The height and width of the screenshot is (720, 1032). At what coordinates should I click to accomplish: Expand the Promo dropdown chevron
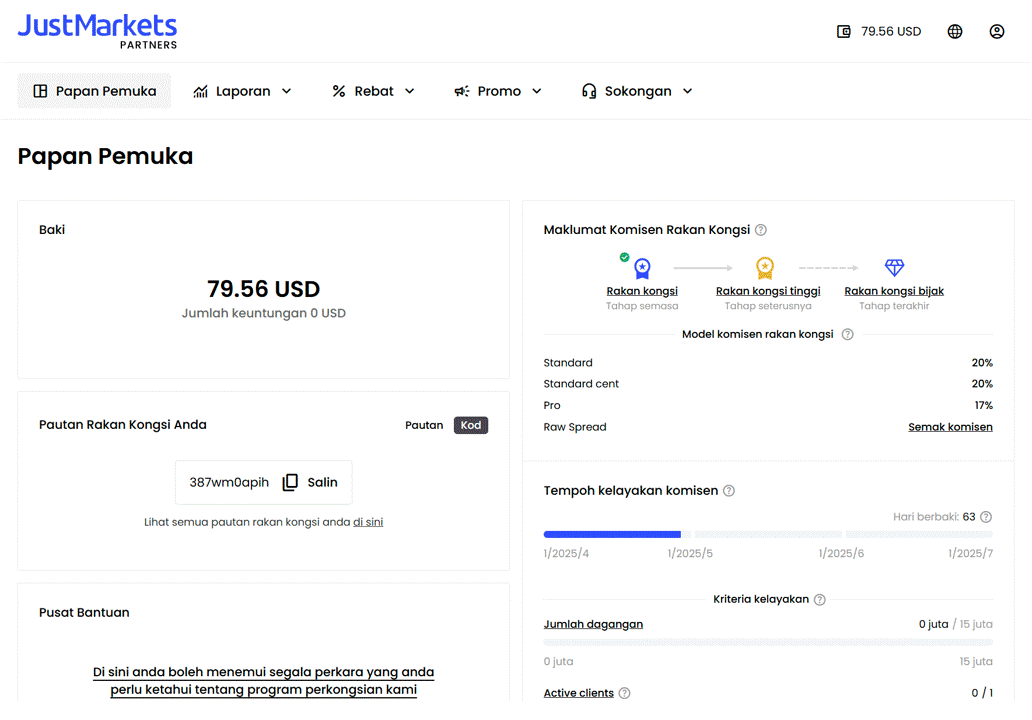536,91
